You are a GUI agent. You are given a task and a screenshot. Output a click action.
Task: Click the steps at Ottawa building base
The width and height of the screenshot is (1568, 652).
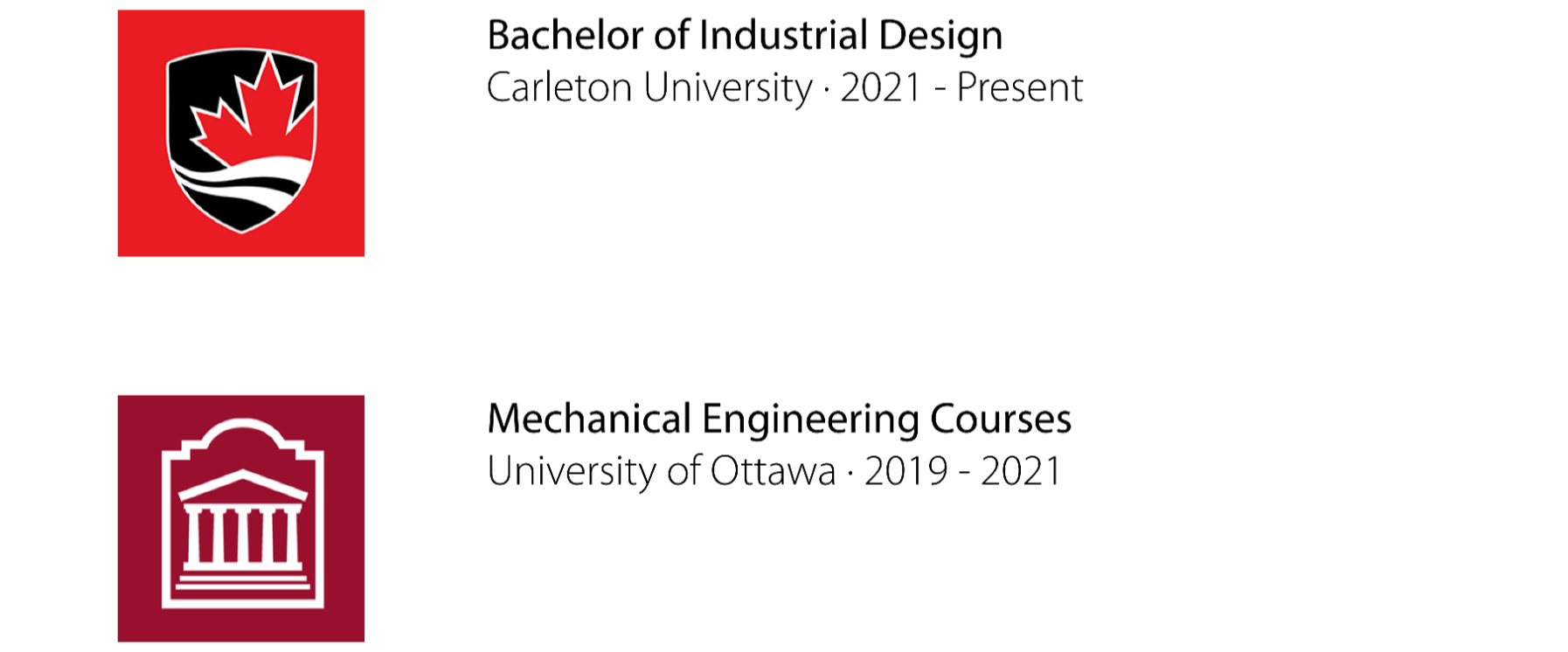[x=243, y=579]
